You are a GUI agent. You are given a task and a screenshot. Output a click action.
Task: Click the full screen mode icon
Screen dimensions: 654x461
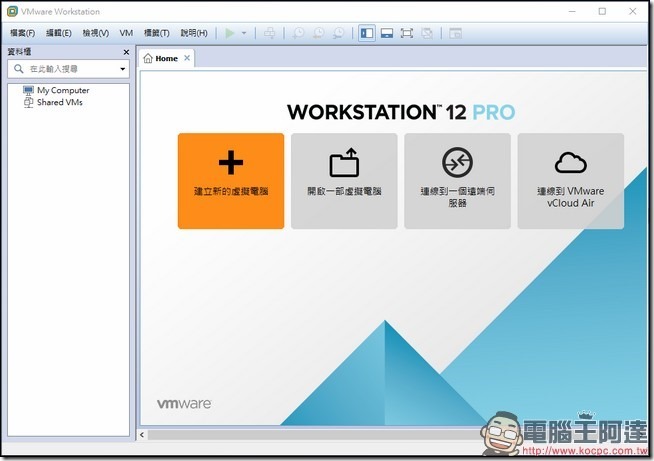[407, 33]
